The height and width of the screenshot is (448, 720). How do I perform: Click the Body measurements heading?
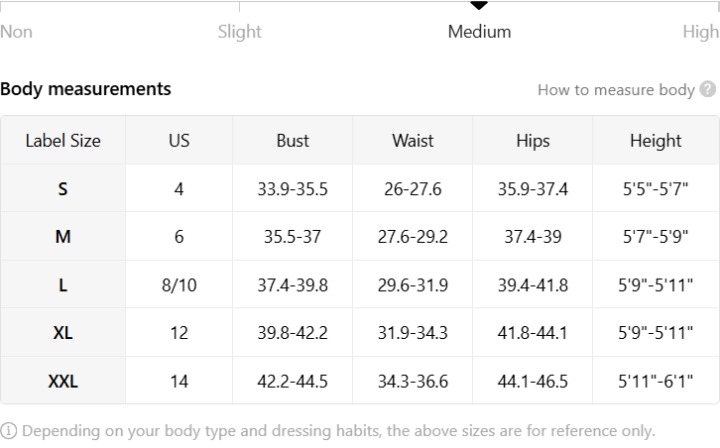coord(85,89)
